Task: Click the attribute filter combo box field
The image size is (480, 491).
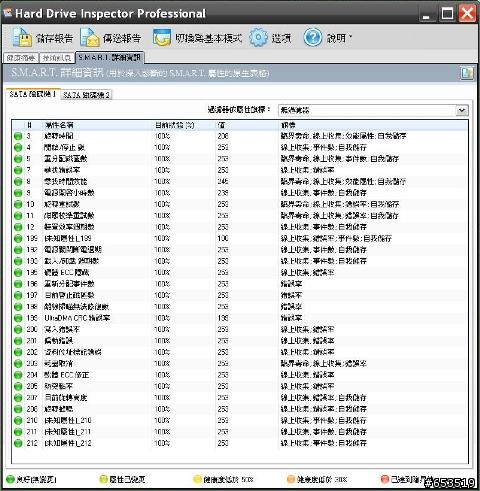Action: [373, 110]
